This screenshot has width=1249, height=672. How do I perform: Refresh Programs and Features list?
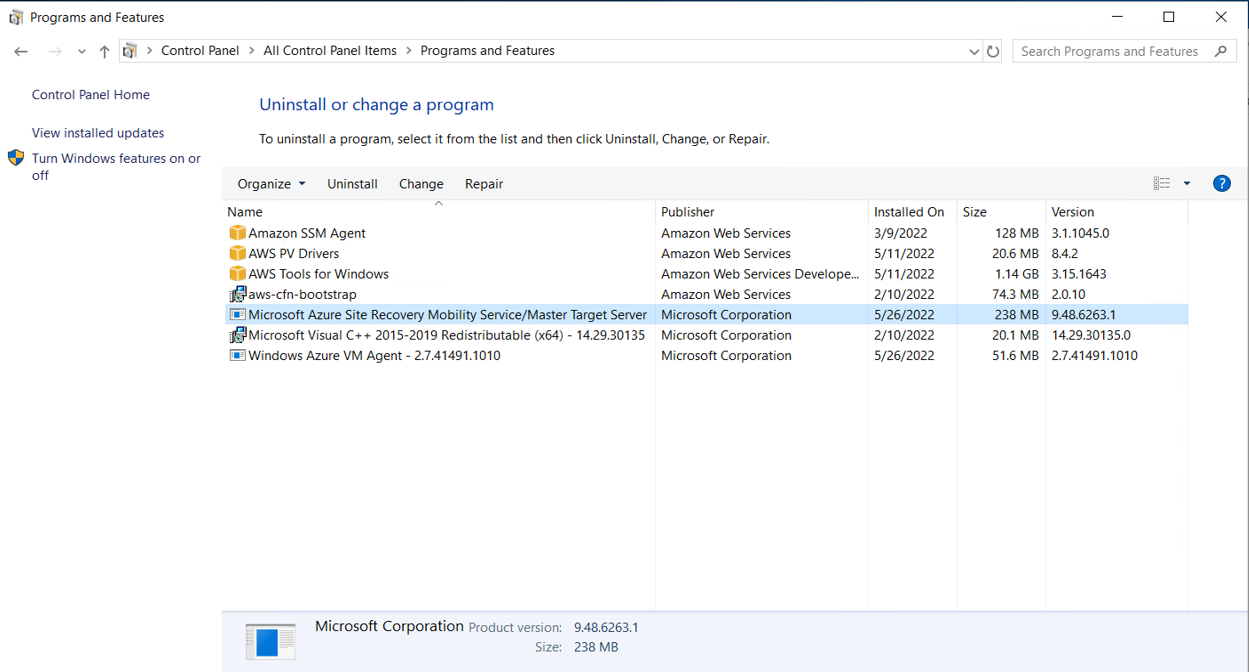coord(993,51)
